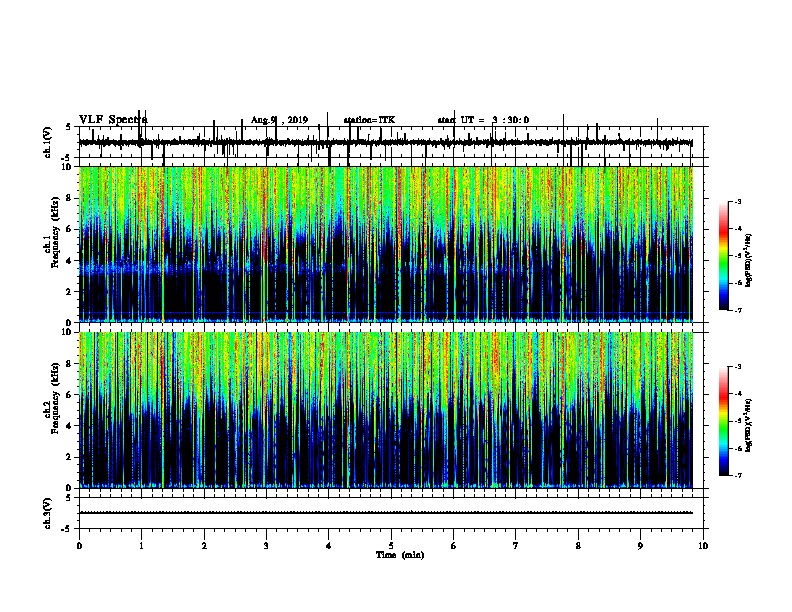
Task: Click time-axis tick label "0"
Action: tap(79, 546)
